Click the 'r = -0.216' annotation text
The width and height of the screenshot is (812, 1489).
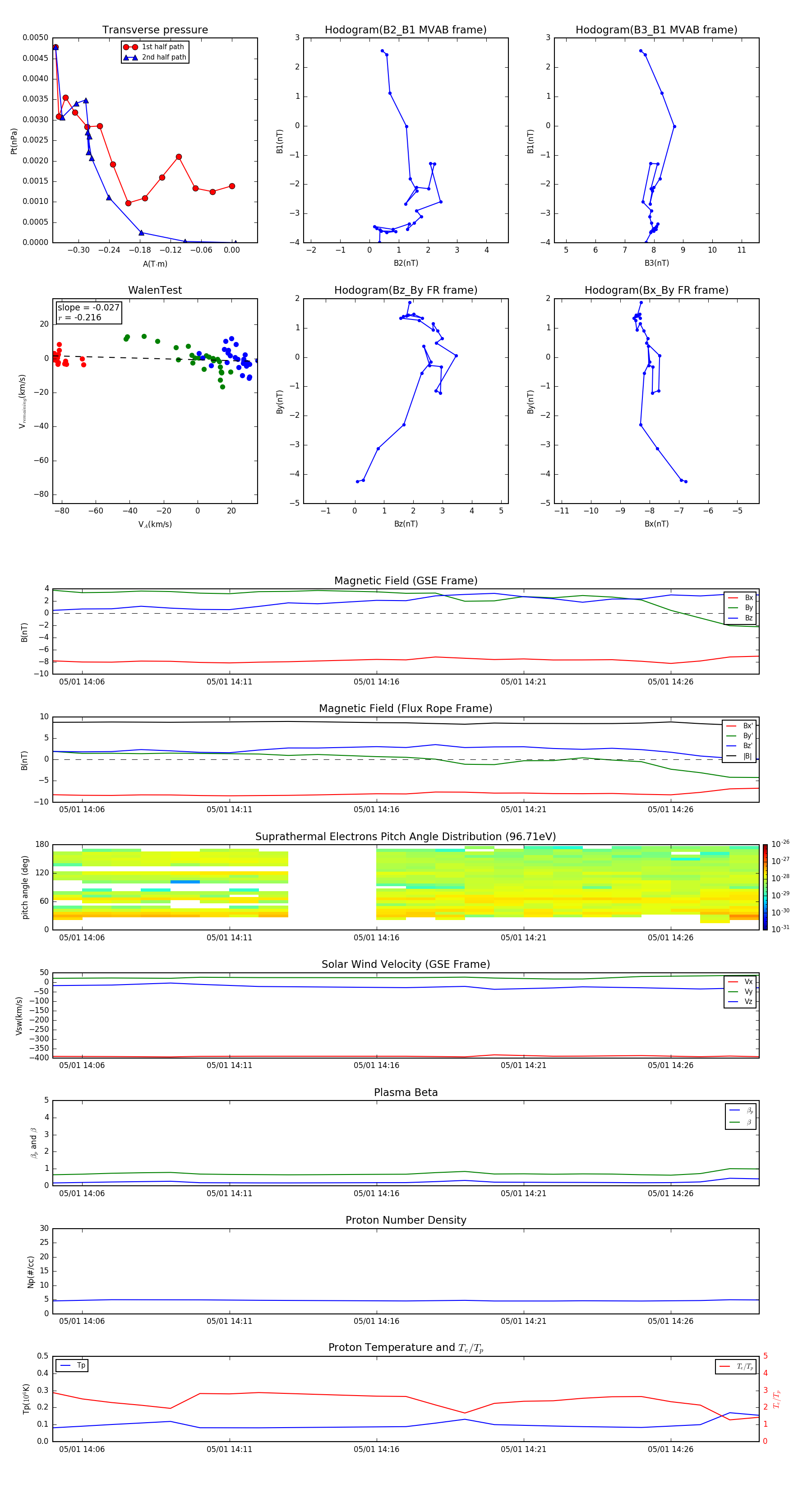(x=80, y=317)
